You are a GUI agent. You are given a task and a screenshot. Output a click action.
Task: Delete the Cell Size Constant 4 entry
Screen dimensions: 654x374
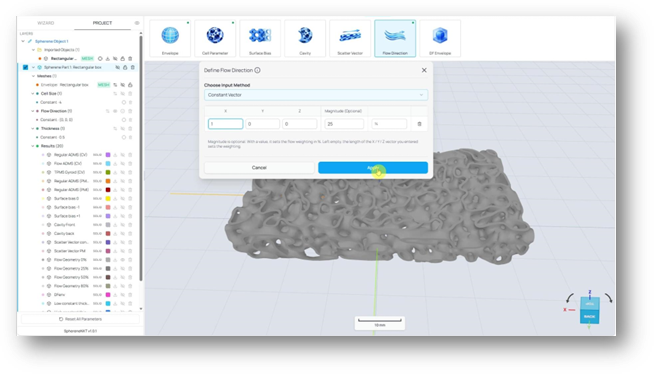130,102
